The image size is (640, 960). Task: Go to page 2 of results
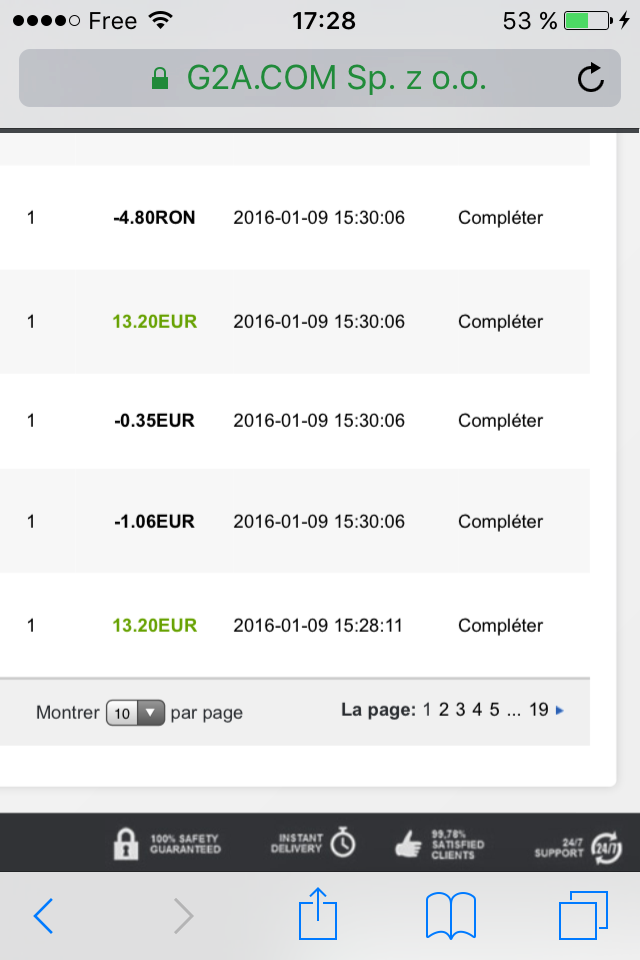pos(444,710)
